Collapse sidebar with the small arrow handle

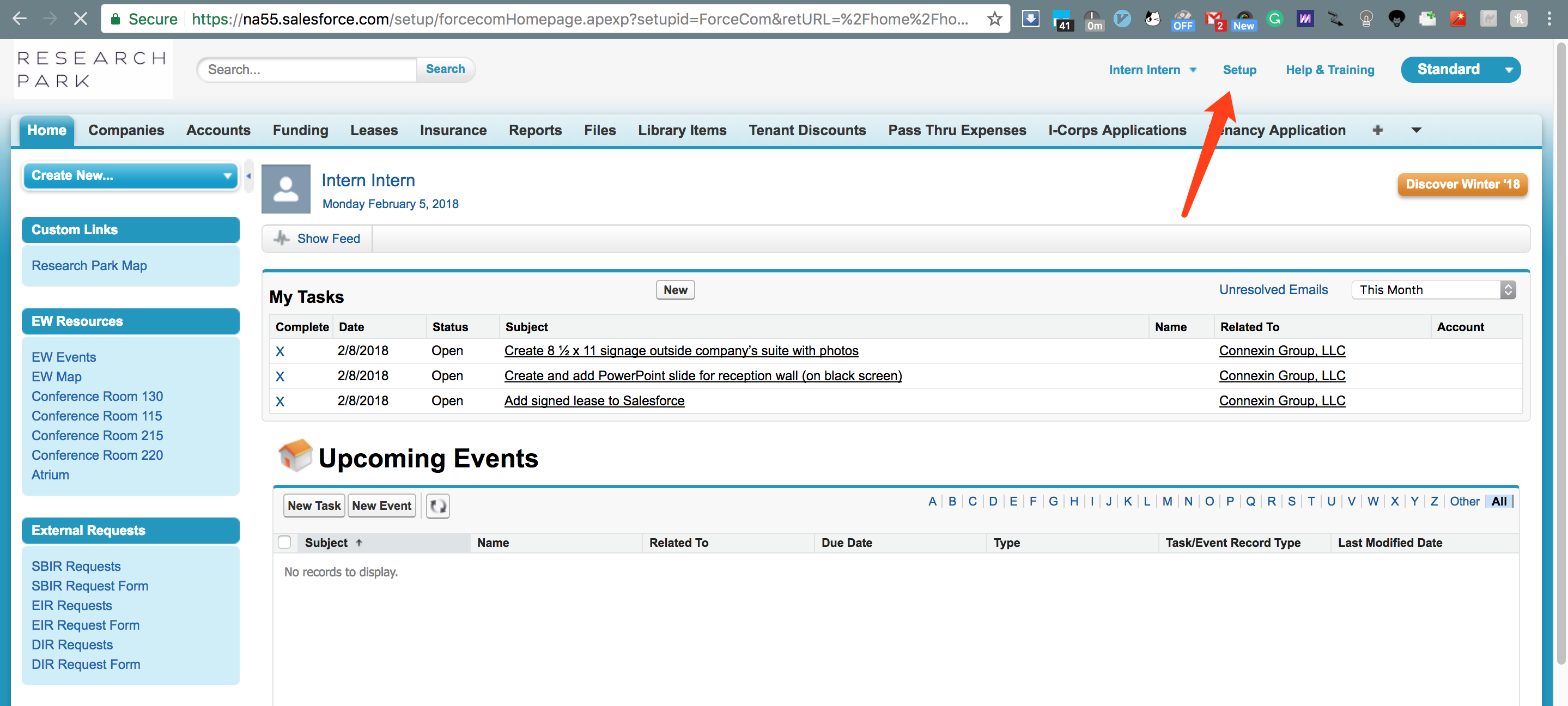coord(248,176)
